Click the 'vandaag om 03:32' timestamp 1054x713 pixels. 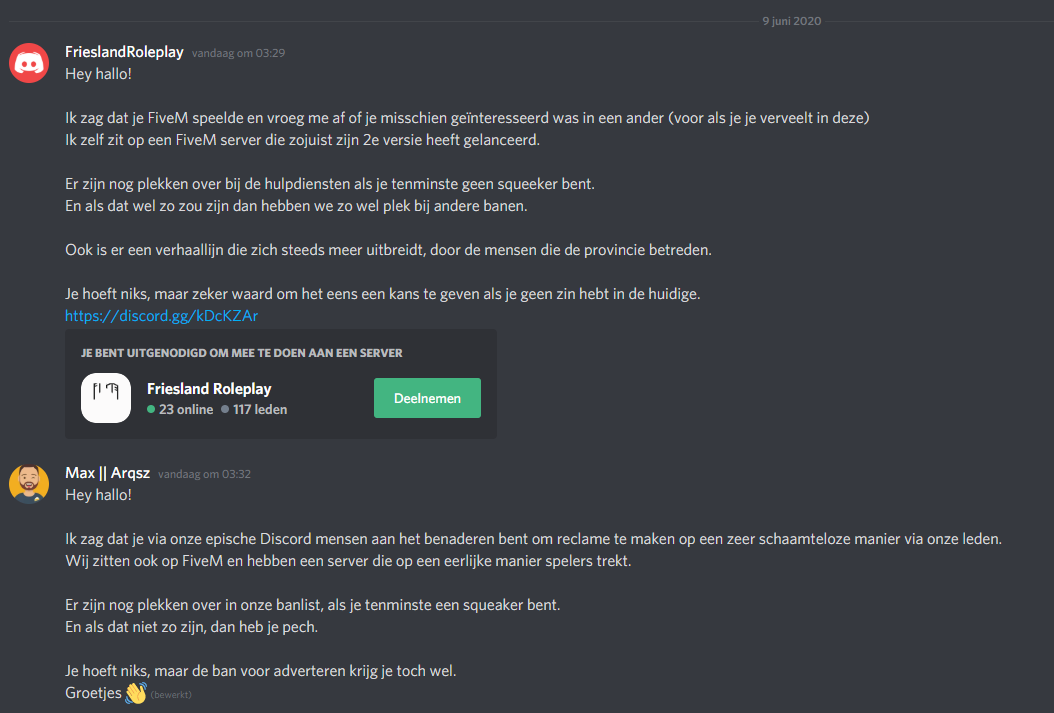pos(205,474)
